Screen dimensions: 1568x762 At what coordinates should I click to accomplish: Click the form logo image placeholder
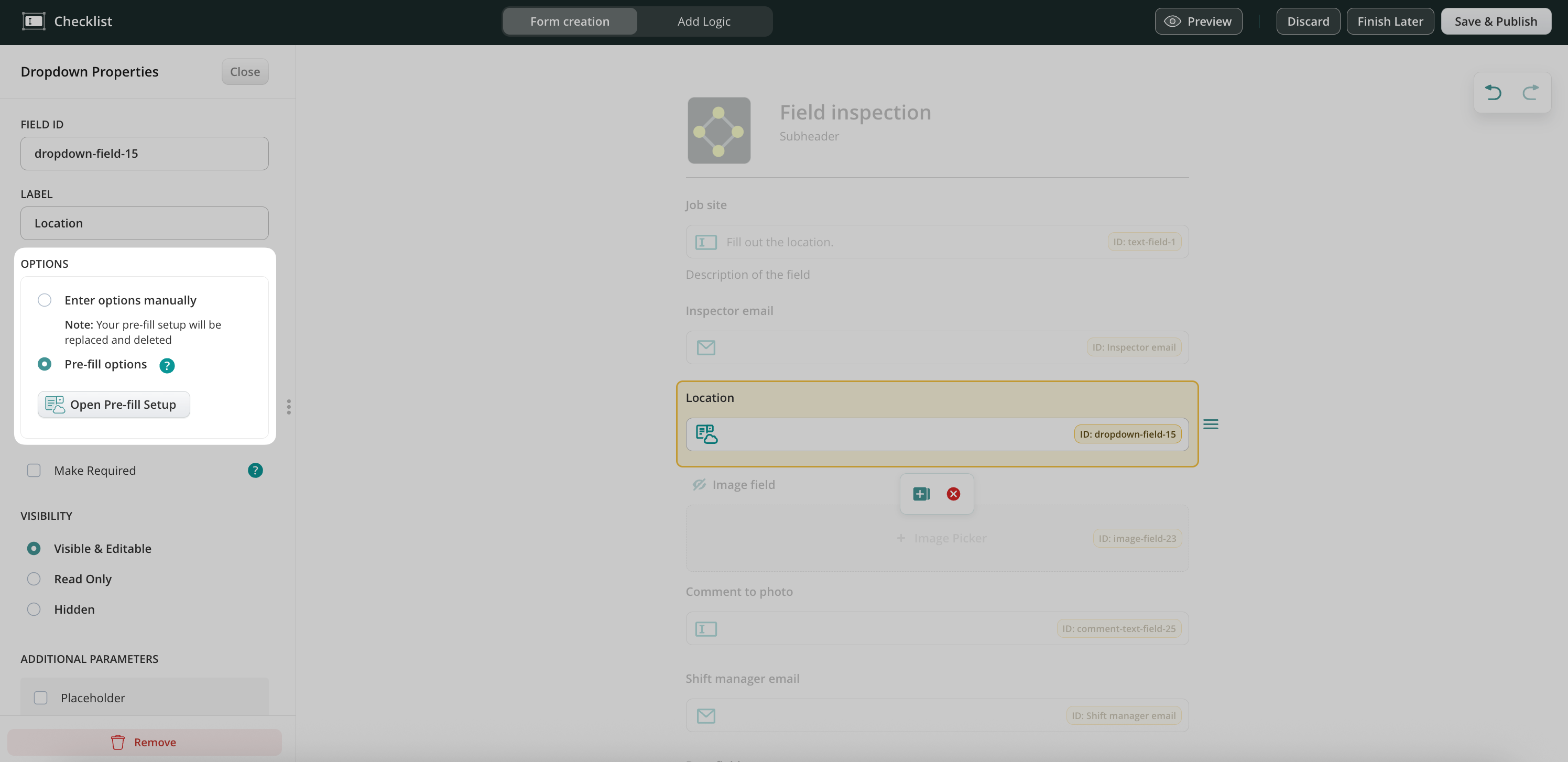click(719, 130)
